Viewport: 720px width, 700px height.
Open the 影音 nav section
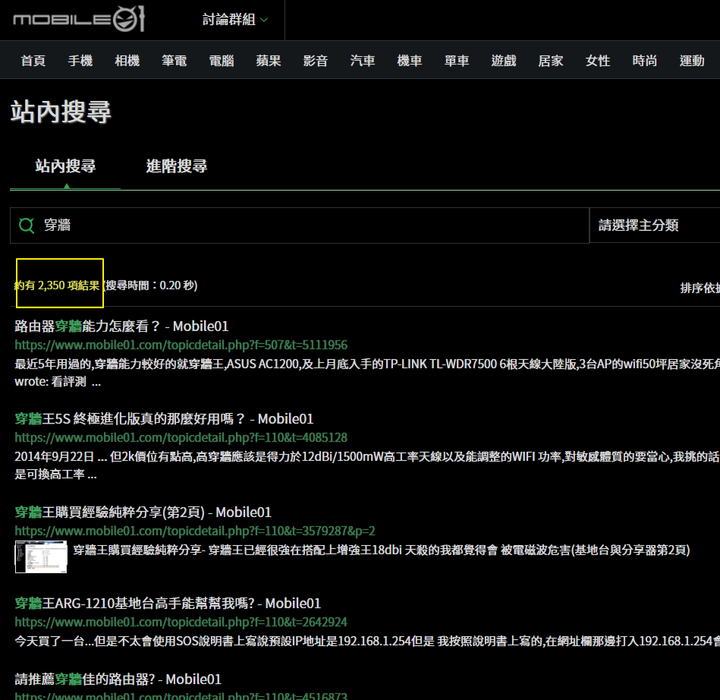pyautogui.click(x=315, y=60)
